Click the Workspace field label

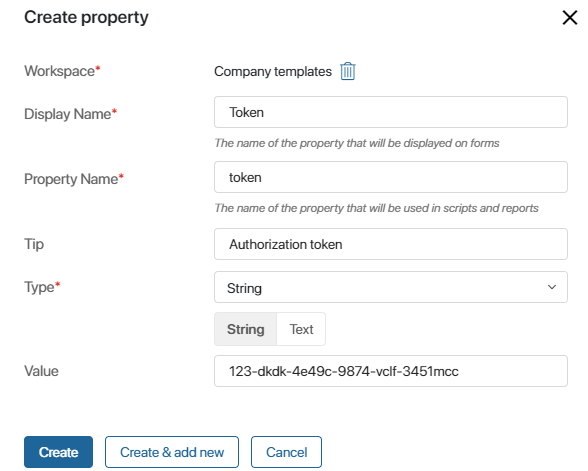click(x=62, y=71)
